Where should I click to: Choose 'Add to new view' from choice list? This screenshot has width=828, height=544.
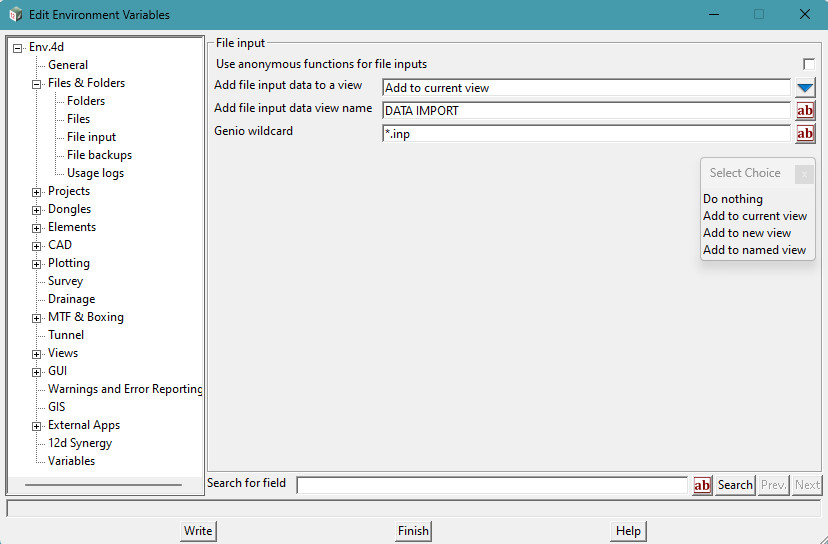(746, 233)
